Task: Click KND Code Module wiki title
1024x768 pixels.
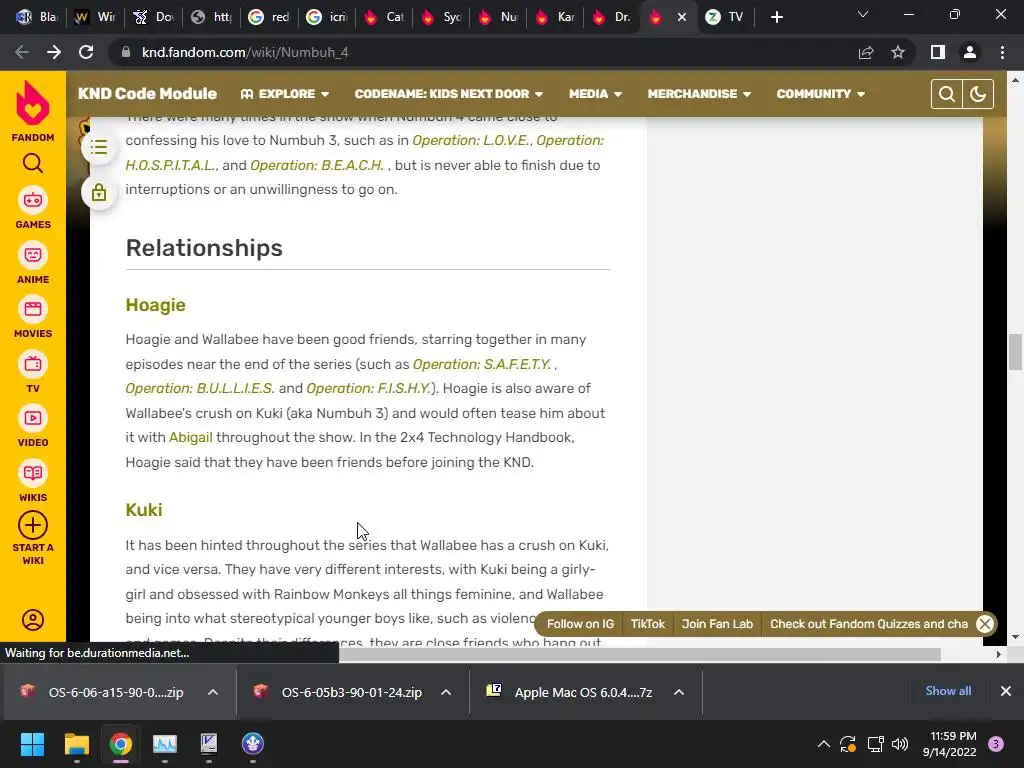Action: pos(148,93)
